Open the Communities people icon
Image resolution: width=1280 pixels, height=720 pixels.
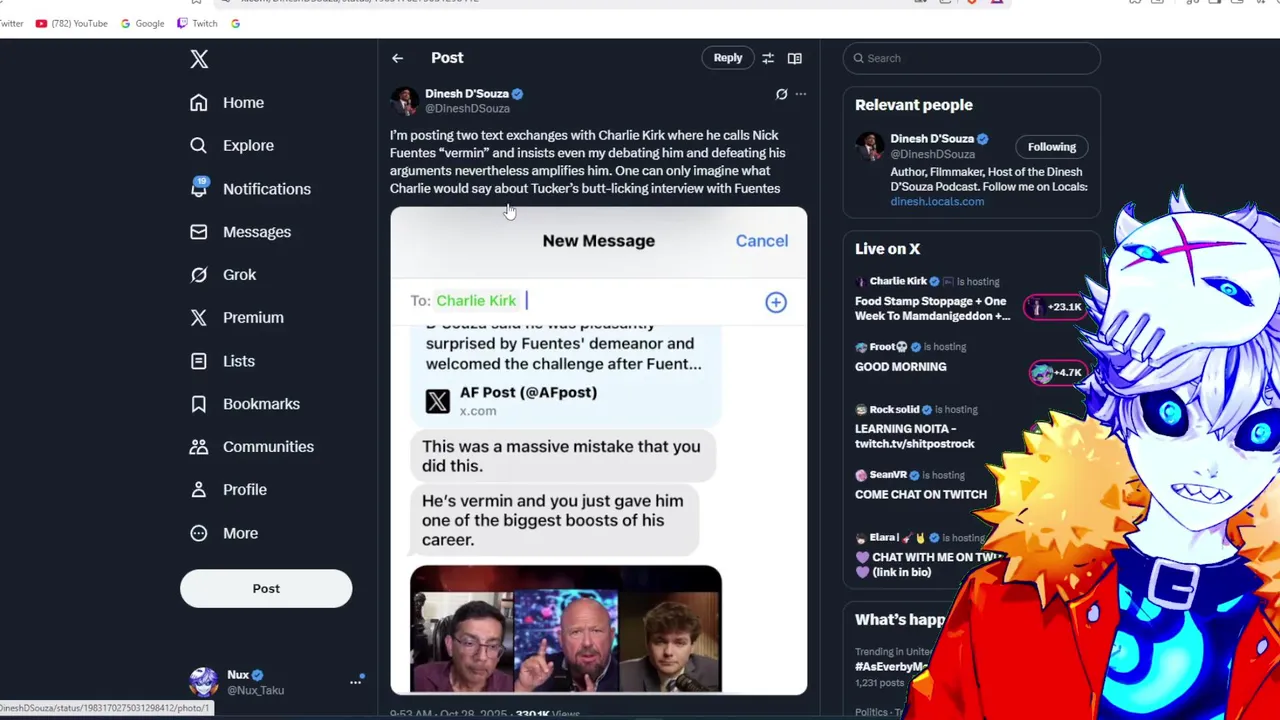[x=199, y=447]
